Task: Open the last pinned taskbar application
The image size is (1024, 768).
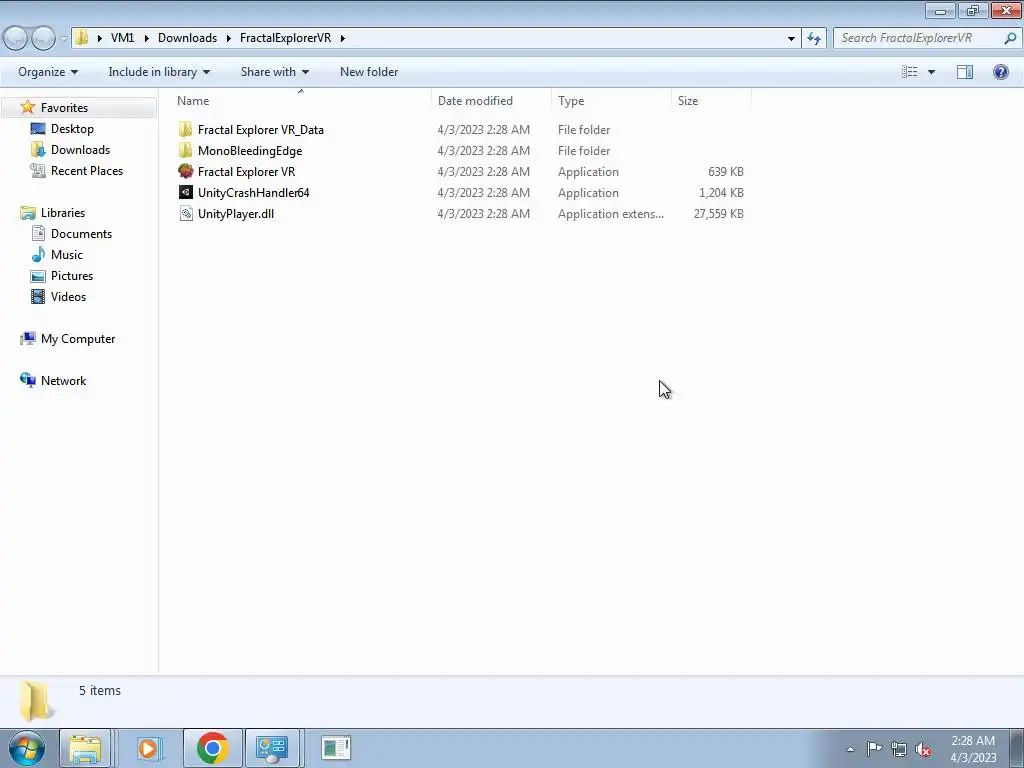Action: pos(336,748)
